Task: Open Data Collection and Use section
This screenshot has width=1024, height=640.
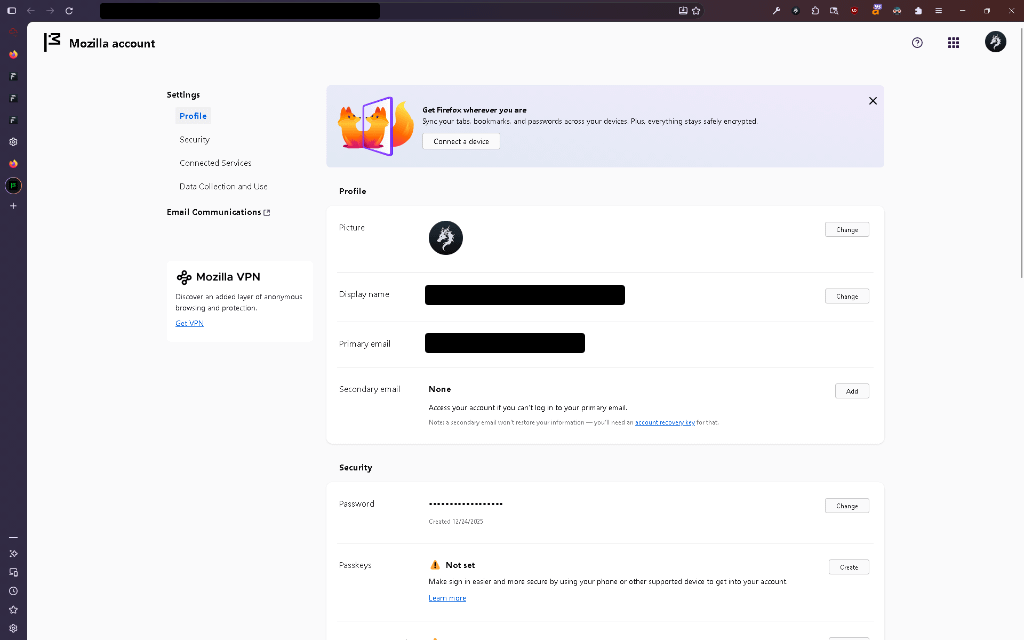Action: click(x=223, y=187)
